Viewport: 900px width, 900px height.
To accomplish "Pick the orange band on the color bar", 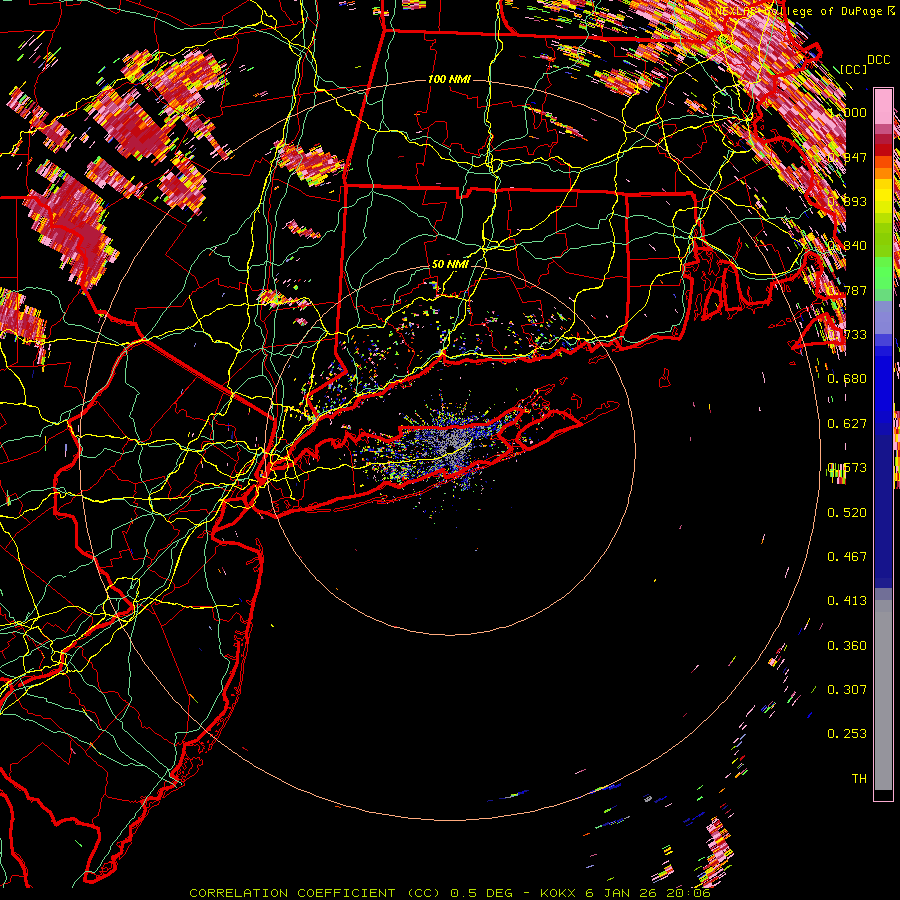I will (883, 173).
